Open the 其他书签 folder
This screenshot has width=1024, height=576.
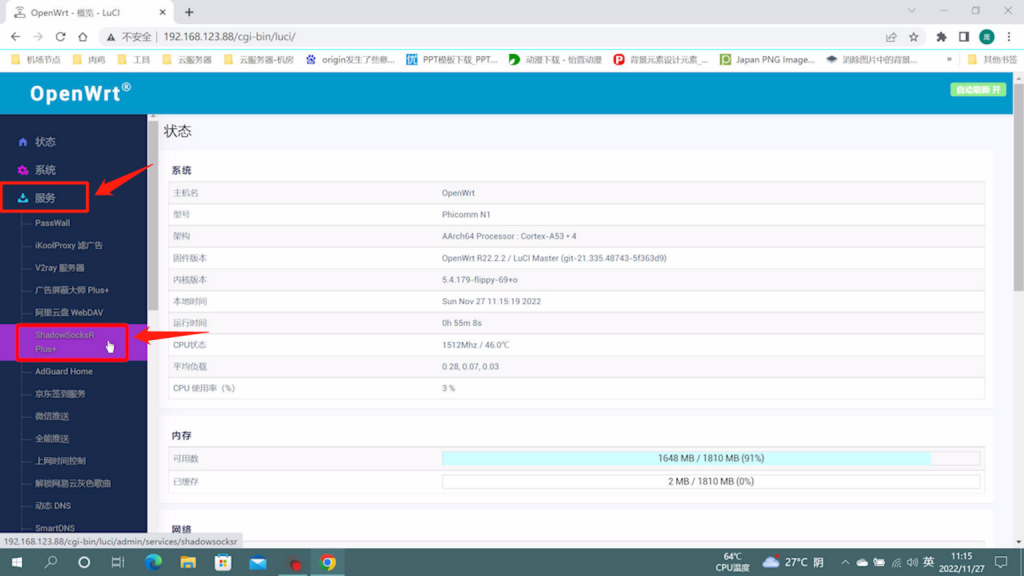[993, 59]
